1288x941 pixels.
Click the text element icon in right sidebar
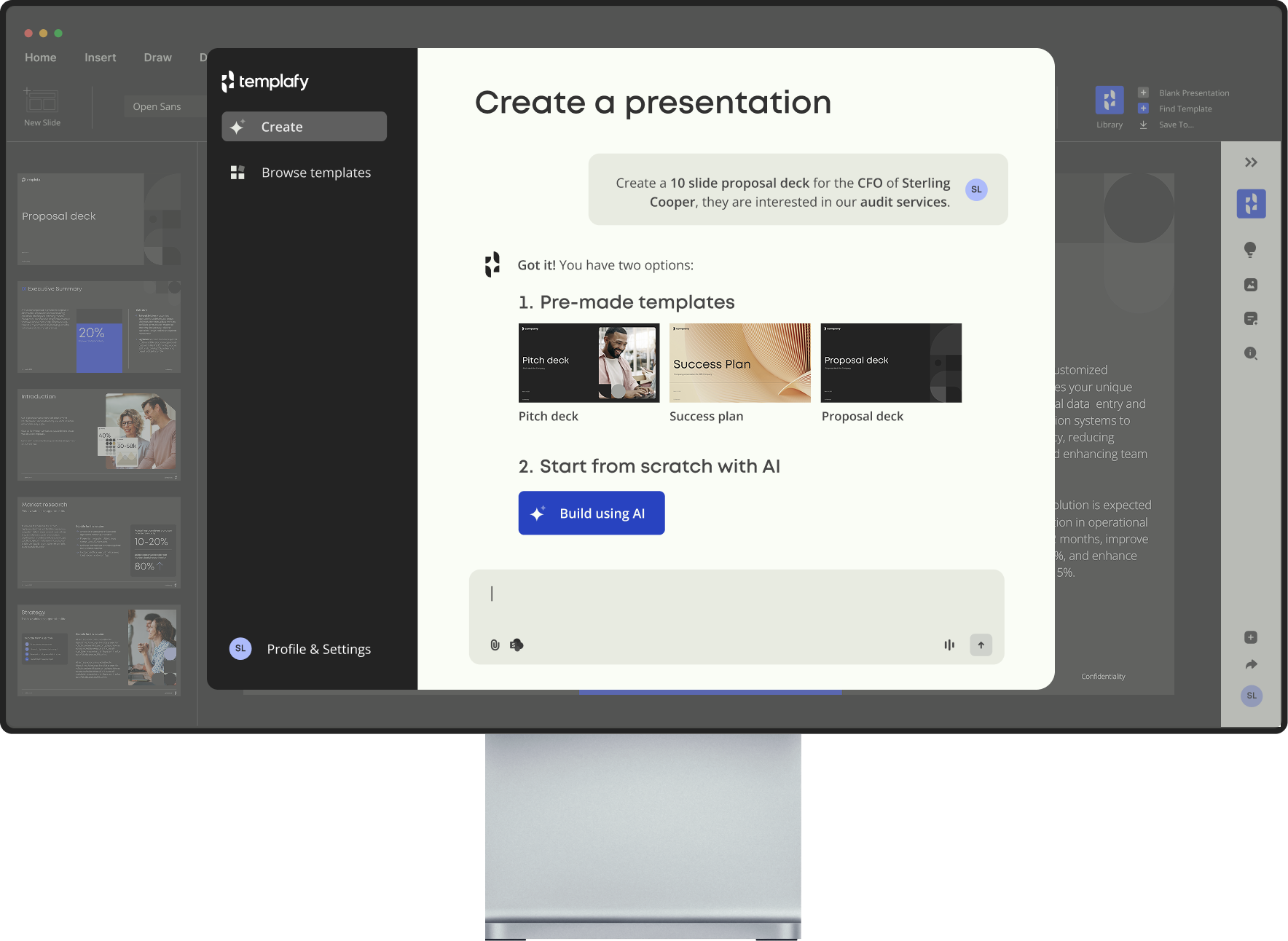[x=1251, y=318]
